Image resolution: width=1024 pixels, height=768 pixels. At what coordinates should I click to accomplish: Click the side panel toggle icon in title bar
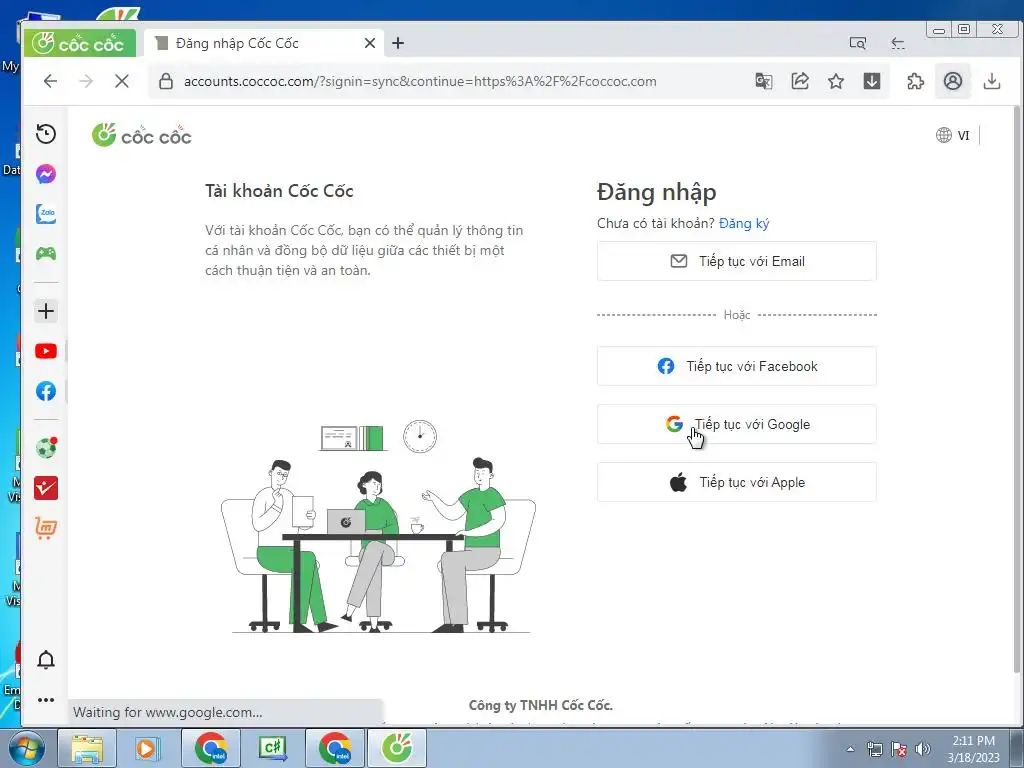pos(898,43)
